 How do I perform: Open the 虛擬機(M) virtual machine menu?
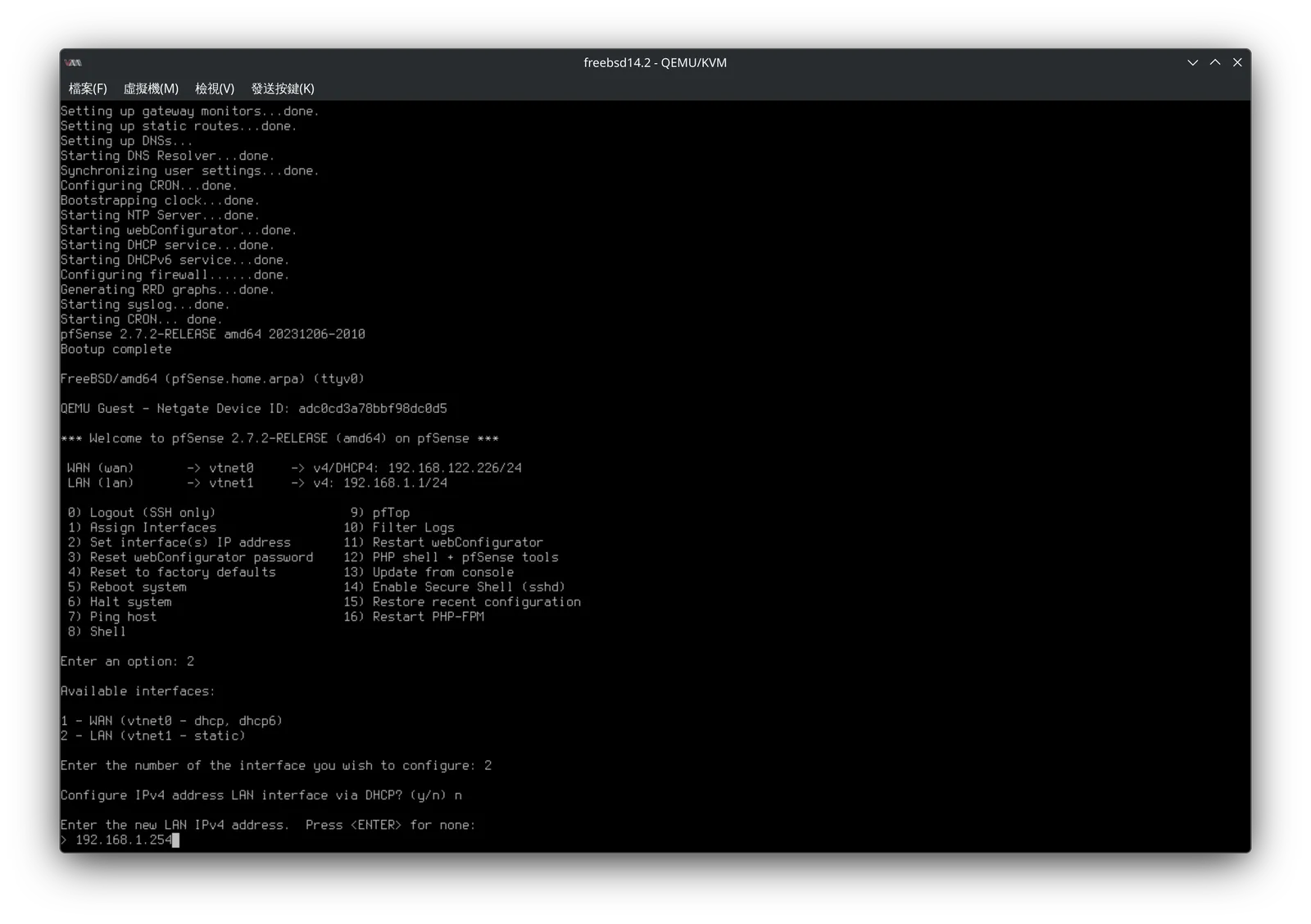pyautogui.click(x=151, y=88)
